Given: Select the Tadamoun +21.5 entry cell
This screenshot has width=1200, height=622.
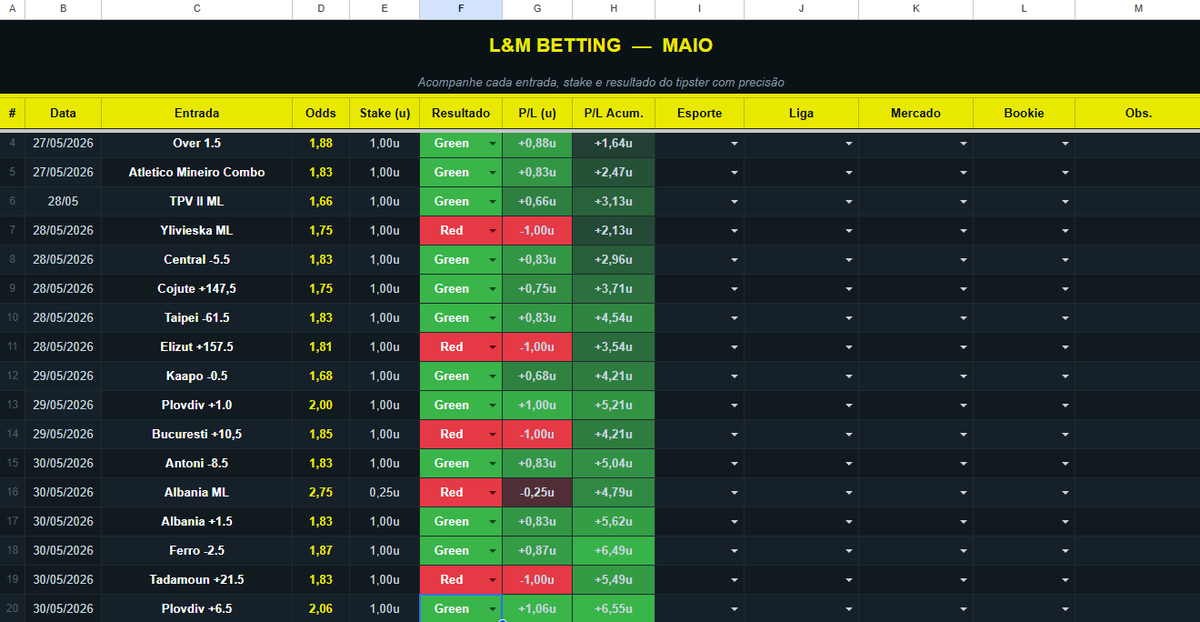Looking at the screenshot, I should point(197,580).
